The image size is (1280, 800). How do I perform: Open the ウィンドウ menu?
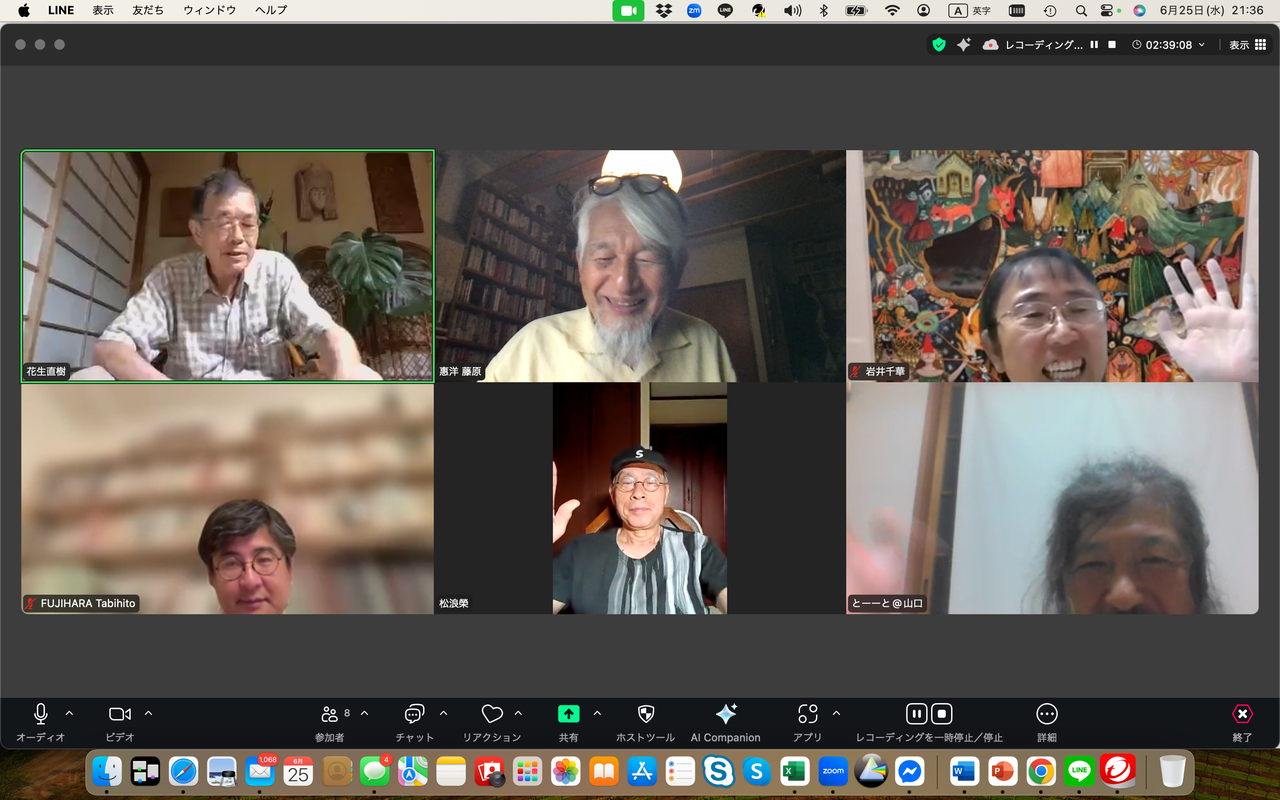210,10
